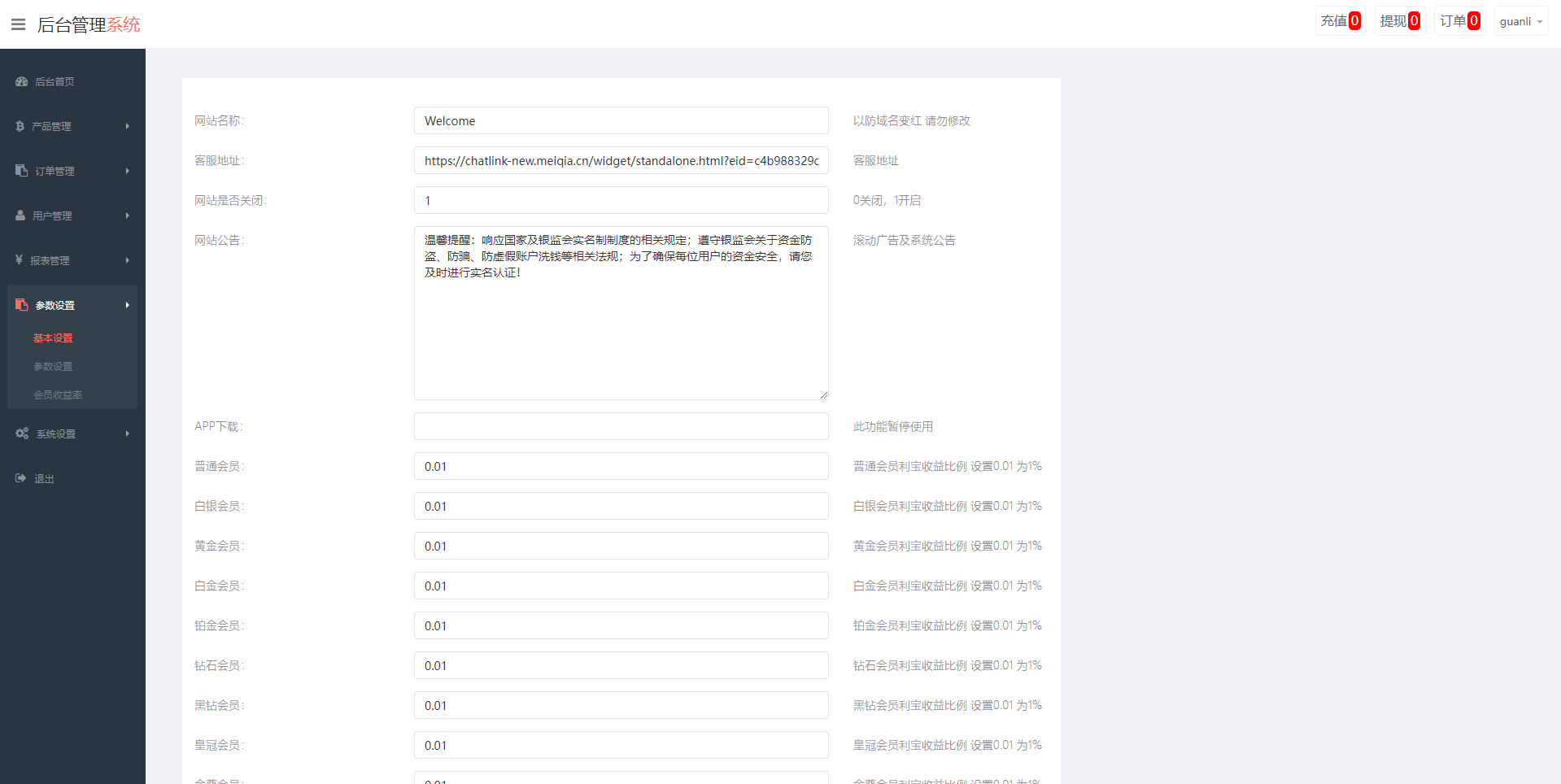Select the 用户管理 user management icon
The width and height of the screenshot is (1561, 784).
20,216
